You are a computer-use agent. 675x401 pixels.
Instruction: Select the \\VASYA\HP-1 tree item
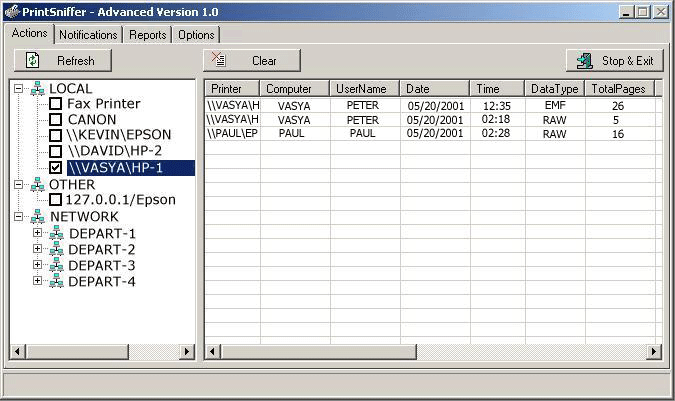[x=131, y=168]
